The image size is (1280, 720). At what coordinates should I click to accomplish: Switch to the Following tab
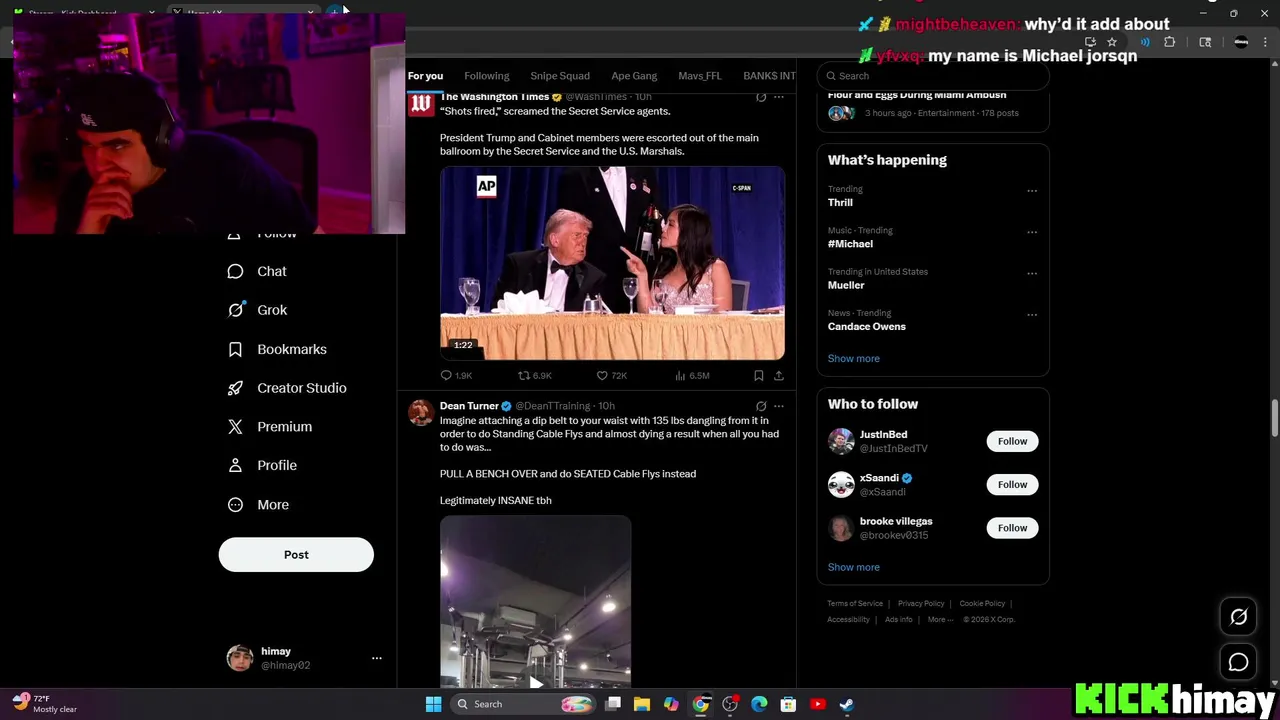487,76
